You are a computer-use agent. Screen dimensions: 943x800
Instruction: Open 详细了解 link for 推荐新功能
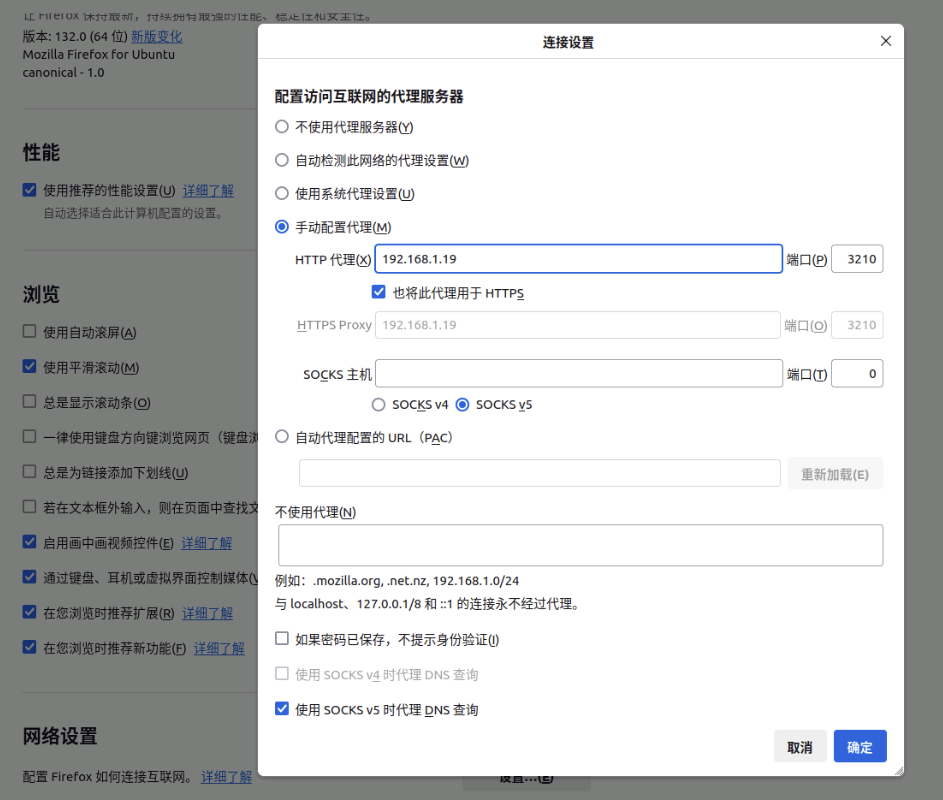(219, 648)
